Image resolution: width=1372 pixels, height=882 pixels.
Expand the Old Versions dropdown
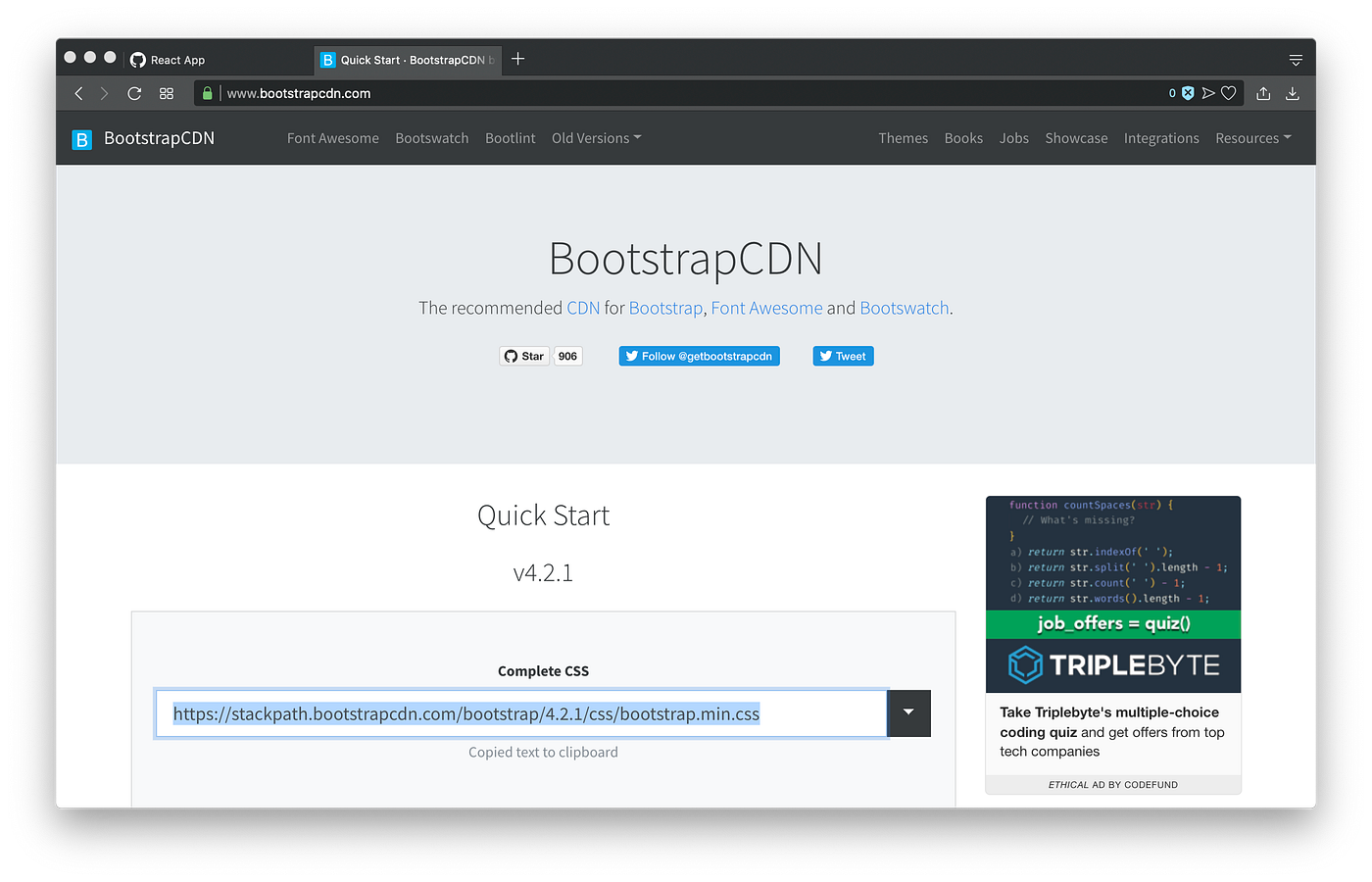[x=596, y=138]
